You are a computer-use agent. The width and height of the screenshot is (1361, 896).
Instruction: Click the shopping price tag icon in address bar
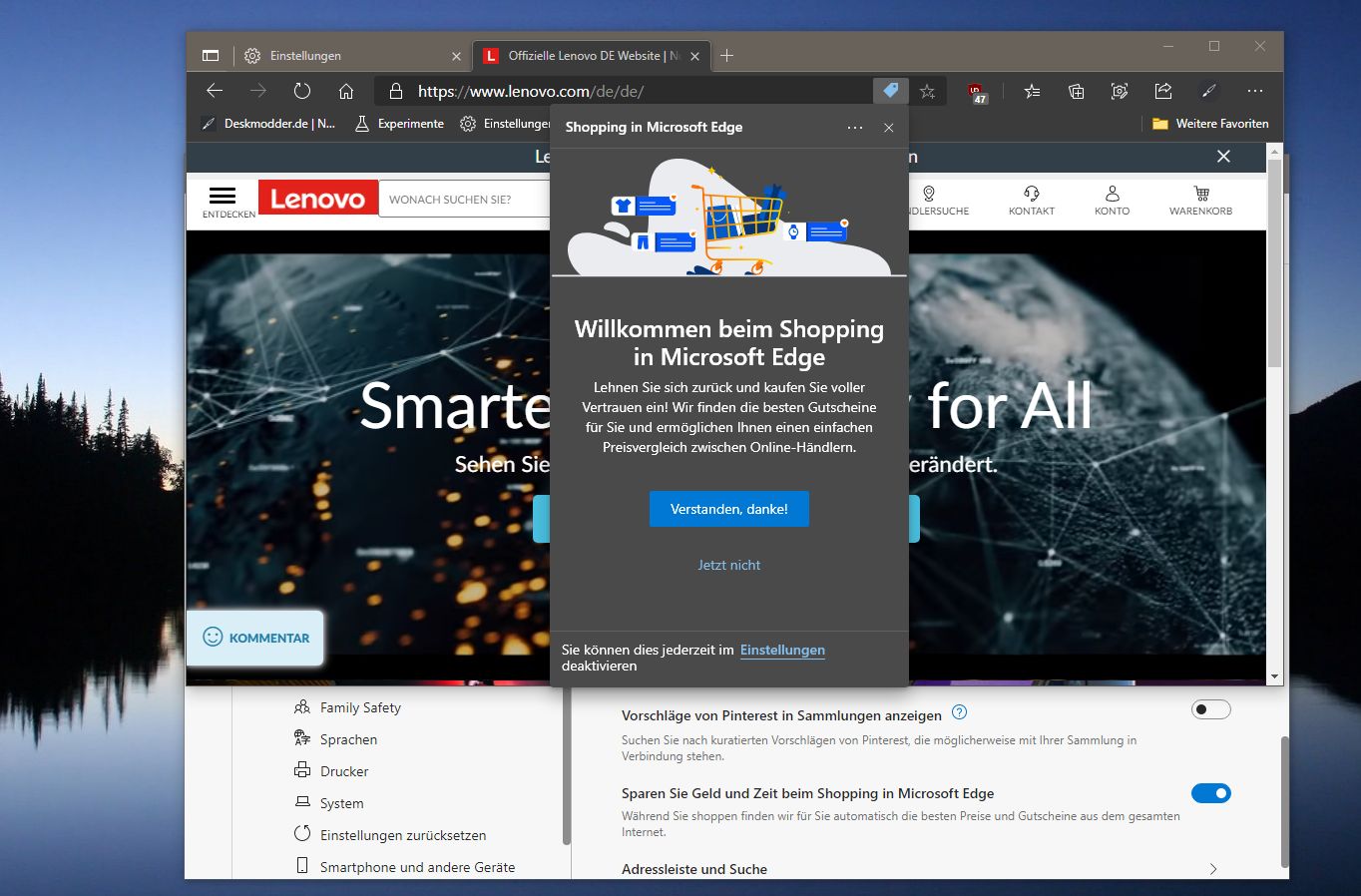click(x=889, y=91)
